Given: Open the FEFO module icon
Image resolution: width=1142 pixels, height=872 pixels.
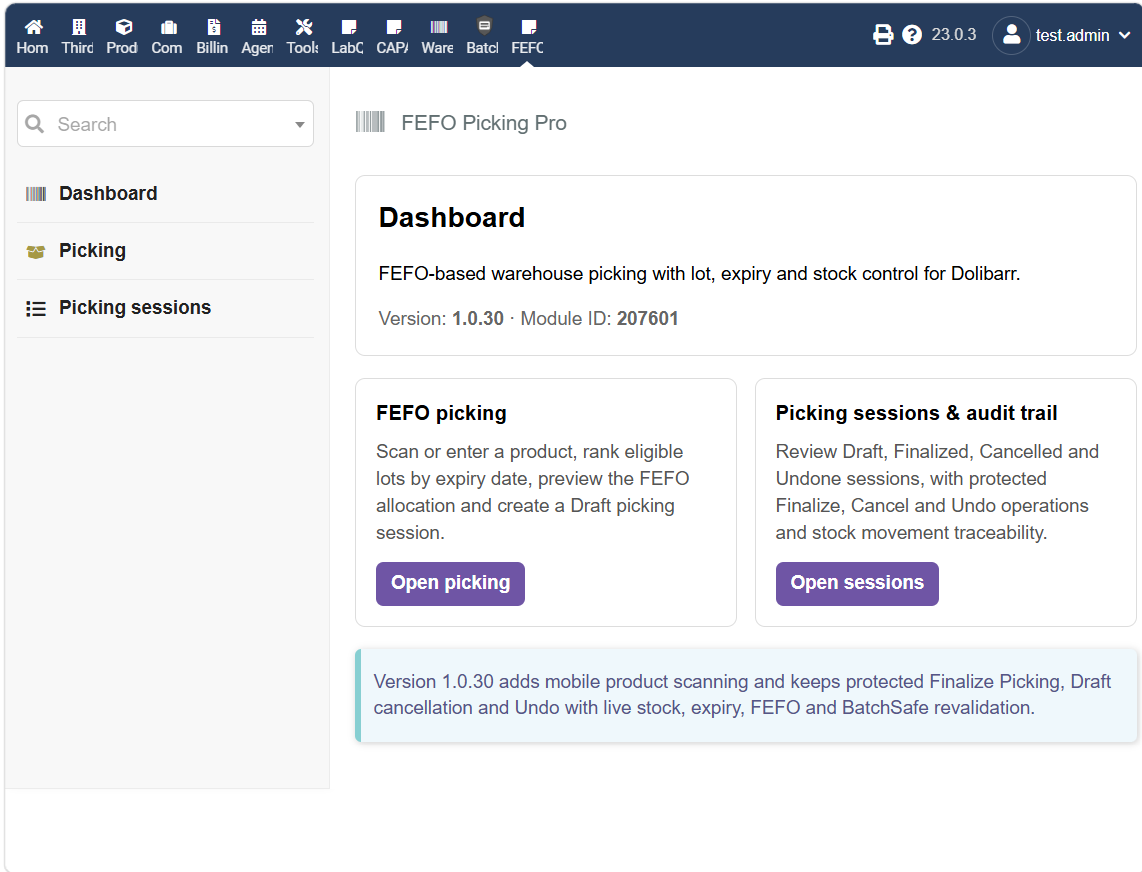Looking at the screenshot, I should point(529,28).
